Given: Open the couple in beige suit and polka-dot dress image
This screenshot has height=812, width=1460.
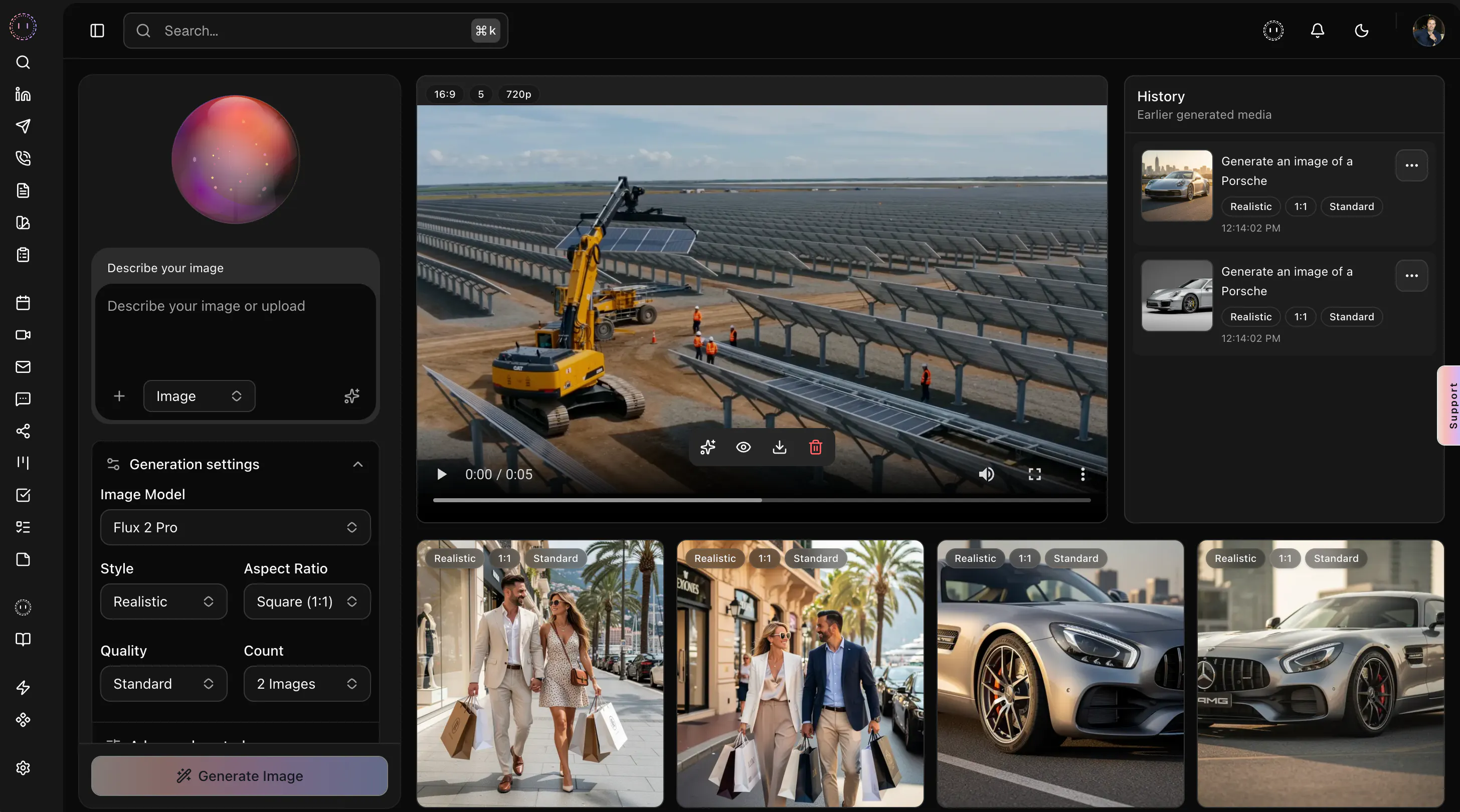Looking at the screenshot, I should (540, 674).
